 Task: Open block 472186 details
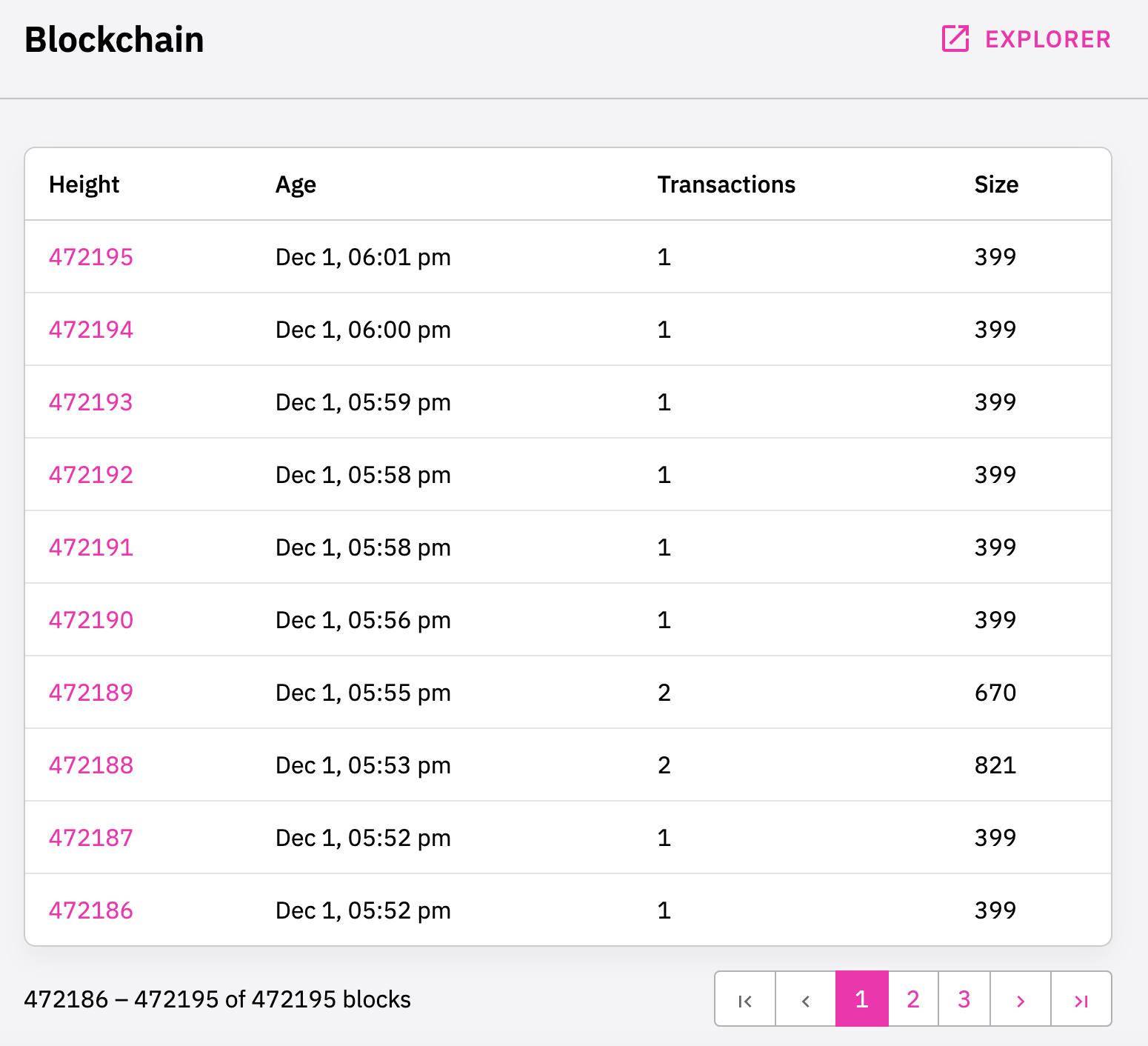(x=90, y=910)
